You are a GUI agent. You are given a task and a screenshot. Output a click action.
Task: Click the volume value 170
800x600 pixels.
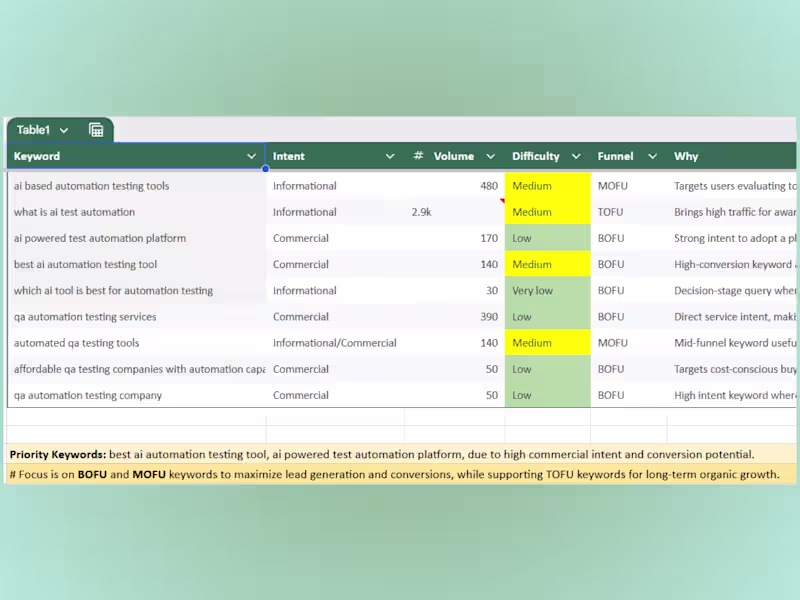pos(489,238)
